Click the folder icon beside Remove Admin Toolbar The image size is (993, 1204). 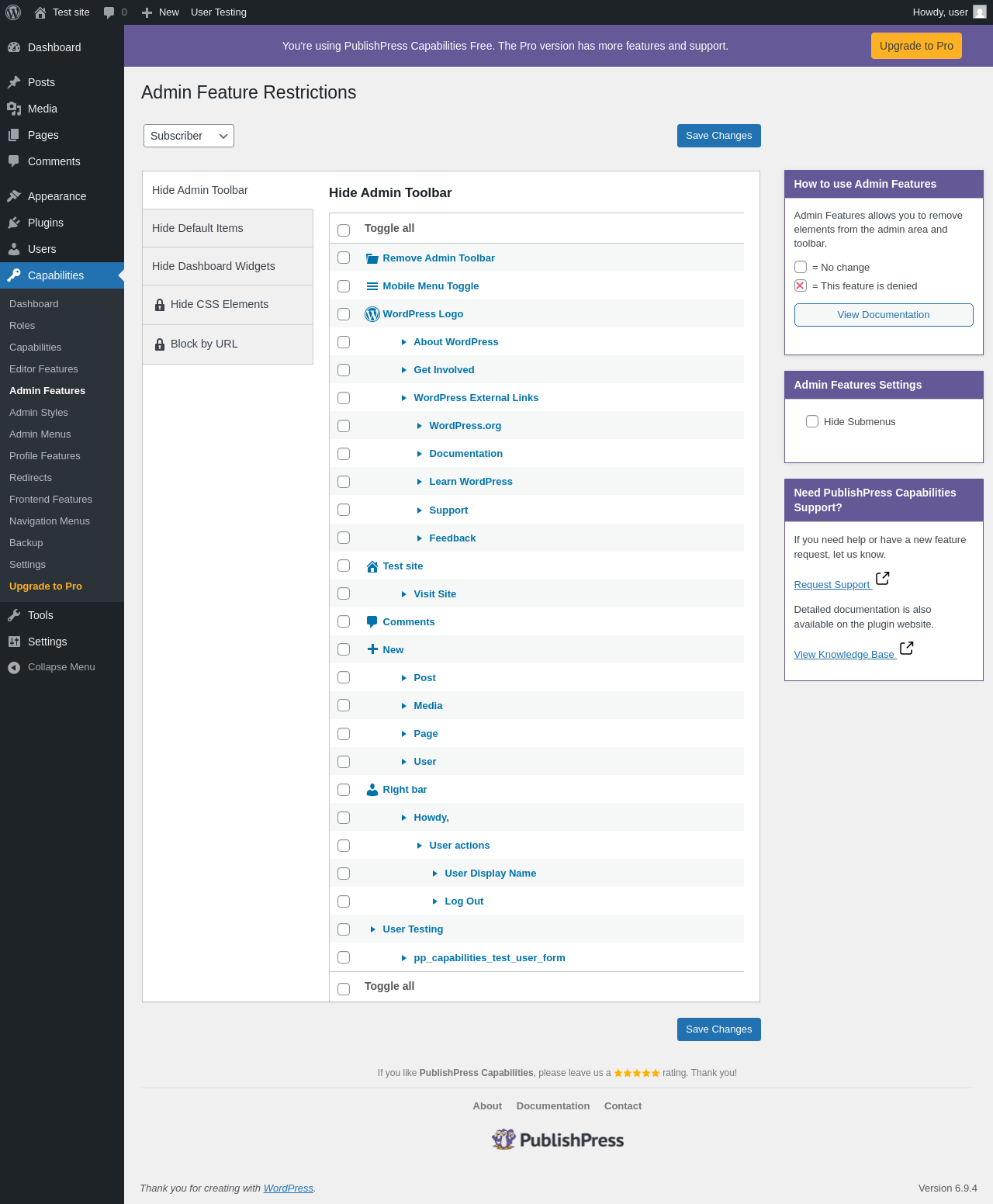click(x=372, y=258)
